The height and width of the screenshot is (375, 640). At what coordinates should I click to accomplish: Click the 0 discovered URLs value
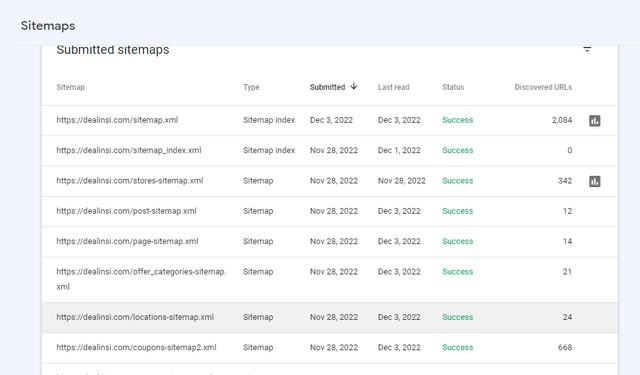569,150
